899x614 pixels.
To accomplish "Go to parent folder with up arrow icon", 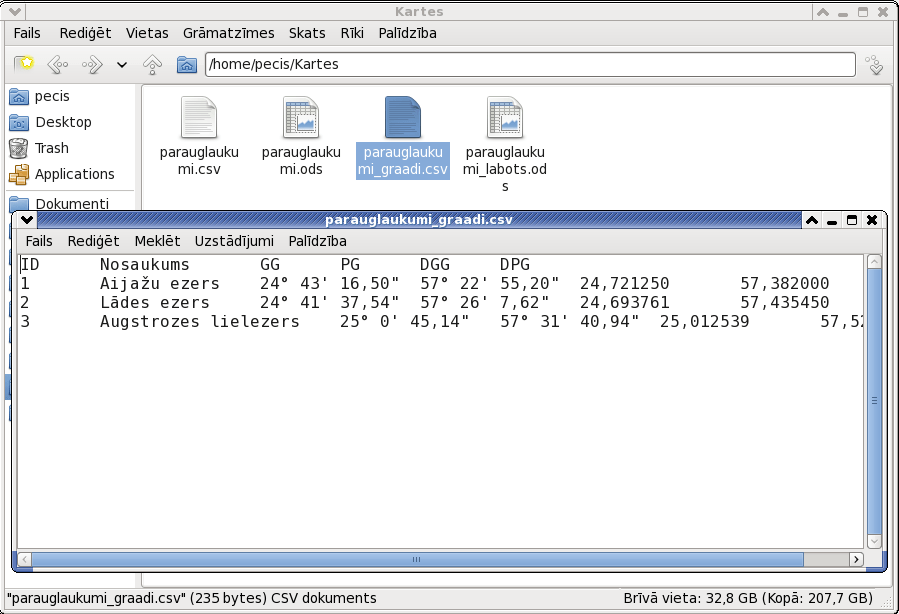I will 152,64.
